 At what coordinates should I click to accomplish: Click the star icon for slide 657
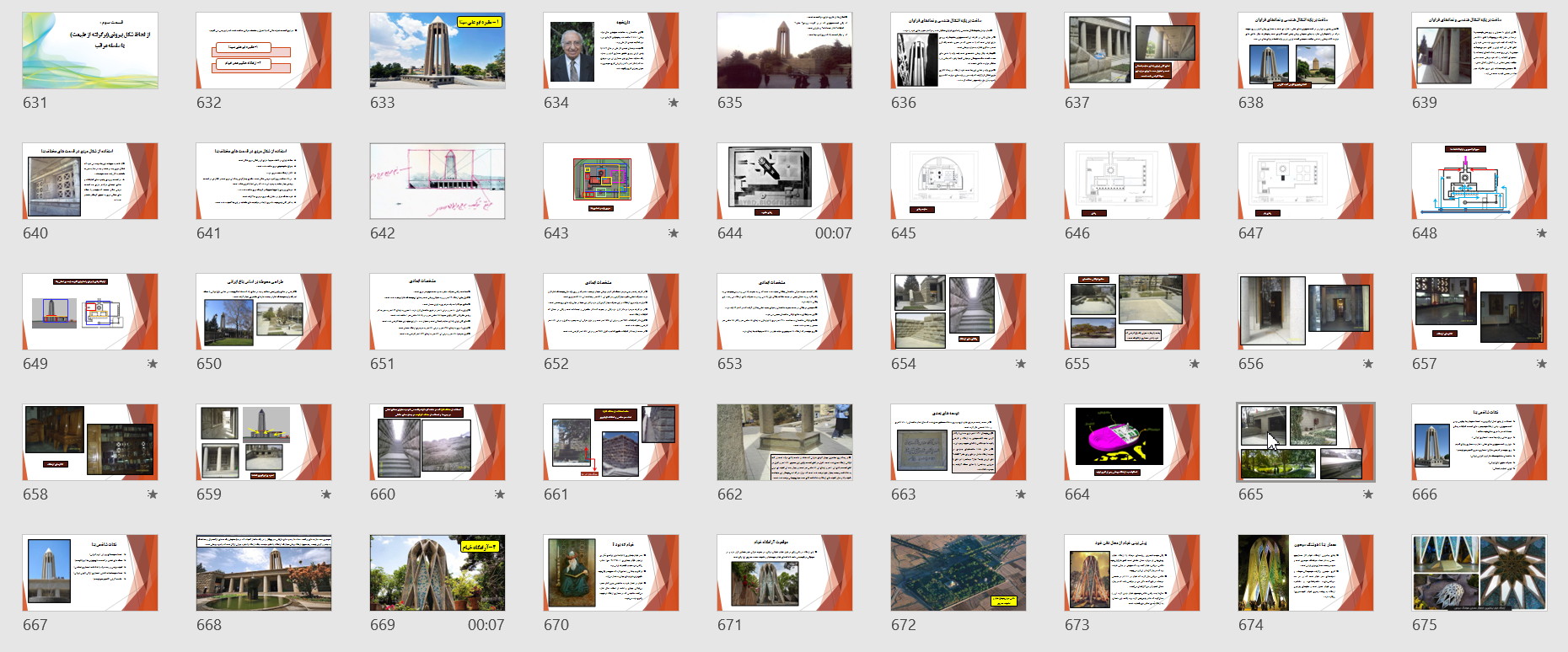(1541, 364)
